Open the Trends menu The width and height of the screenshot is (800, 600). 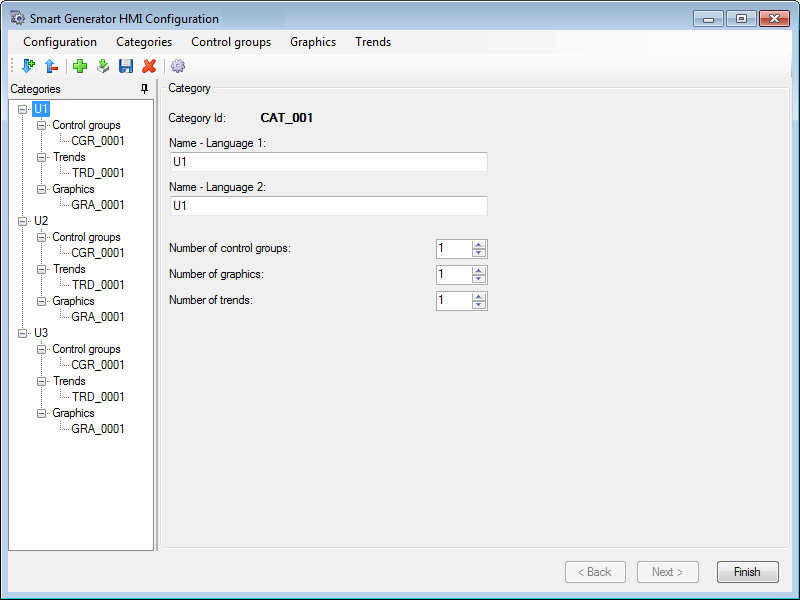(x=373, y=42)
